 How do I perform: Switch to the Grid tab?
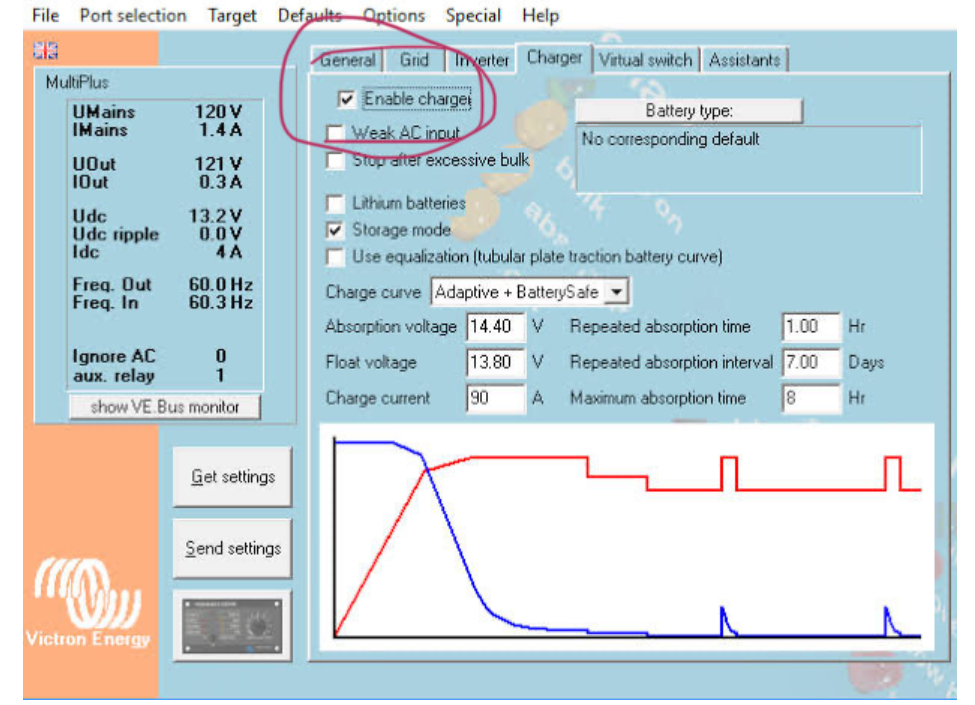414,60
